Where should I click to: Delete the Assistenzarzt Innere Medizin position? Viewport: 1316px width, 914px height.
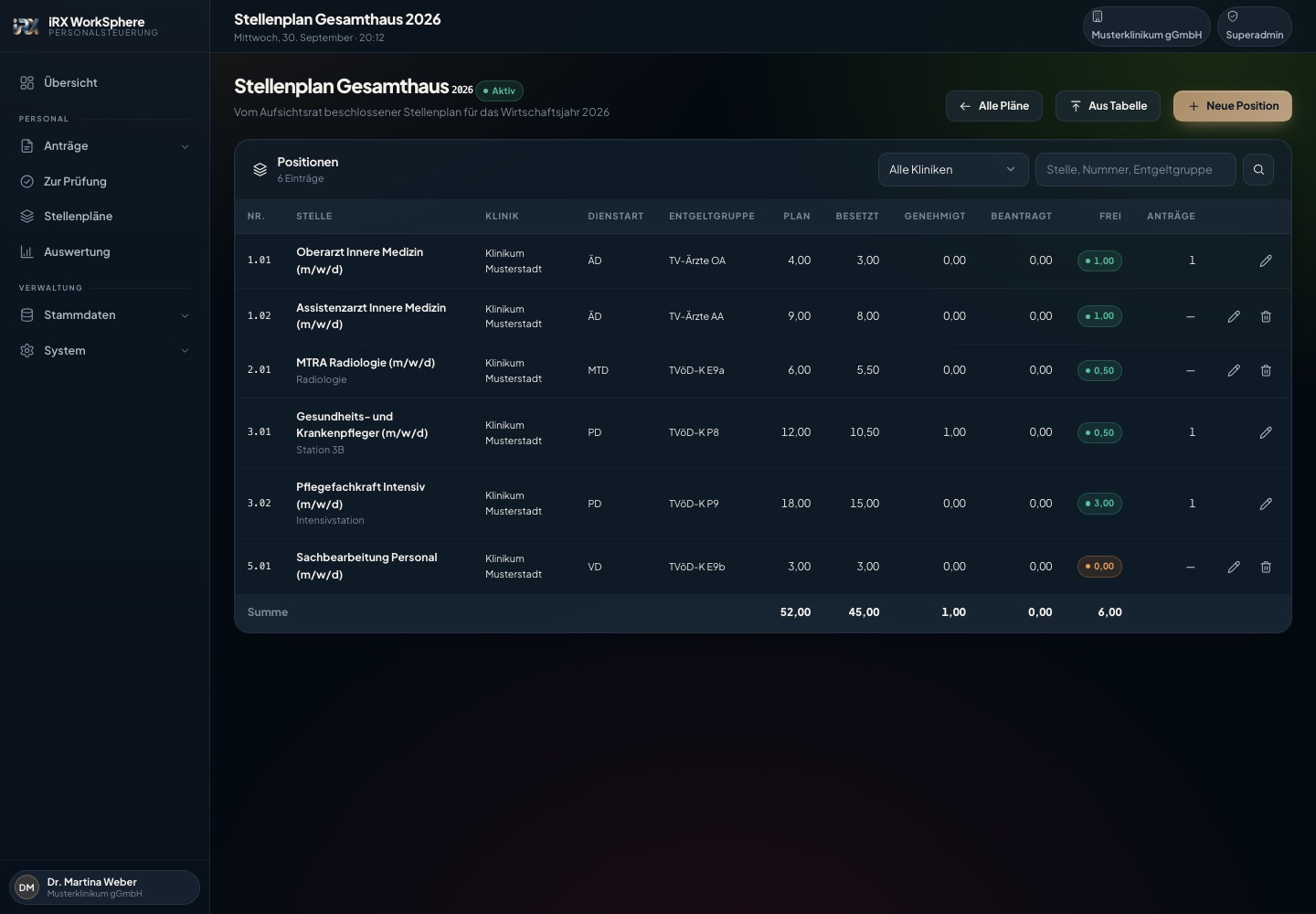1266,316
